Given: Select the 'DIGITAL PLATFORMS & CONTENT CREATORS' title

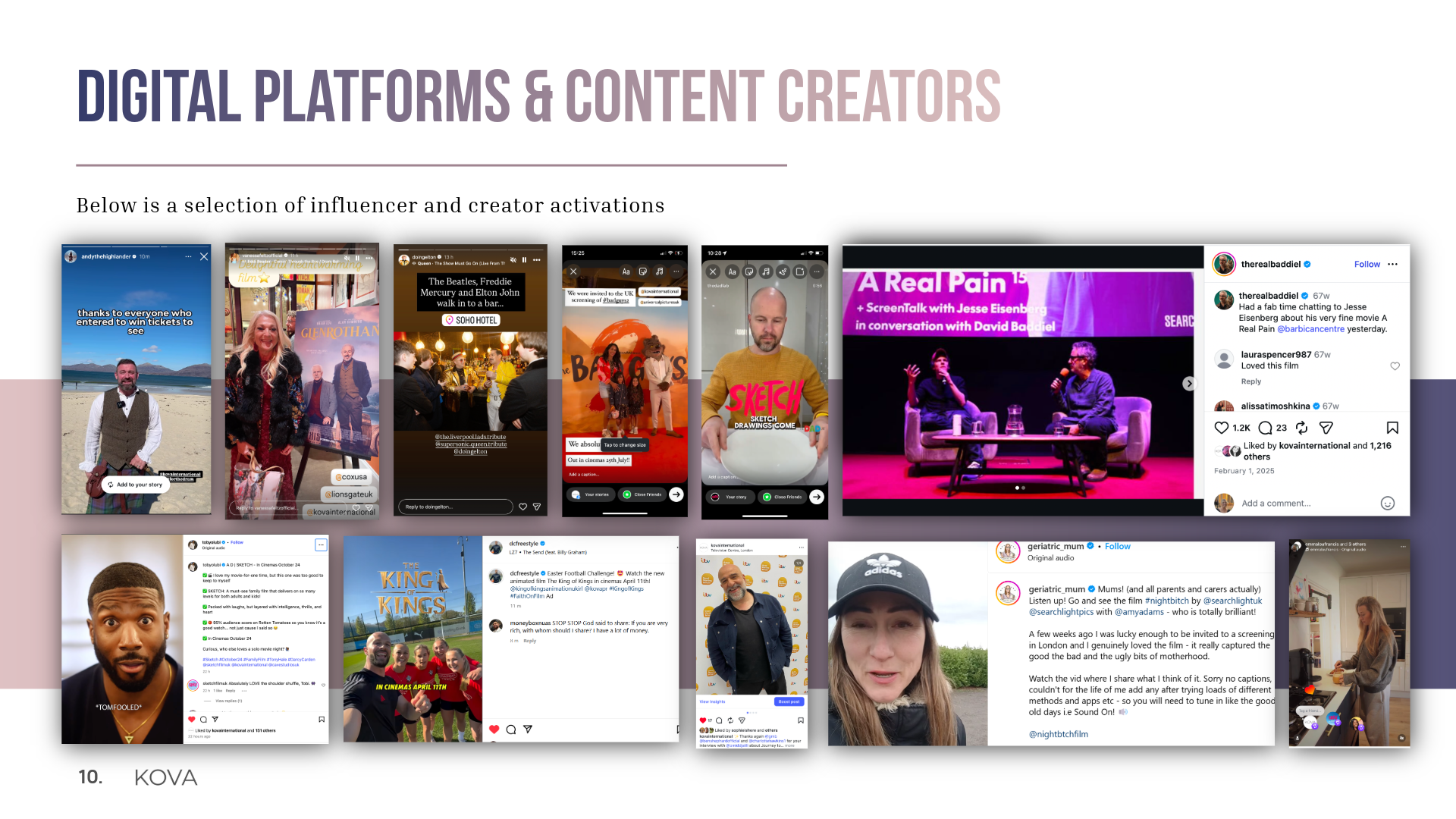Looking at the screenshot, I should (x=538, y=96).
